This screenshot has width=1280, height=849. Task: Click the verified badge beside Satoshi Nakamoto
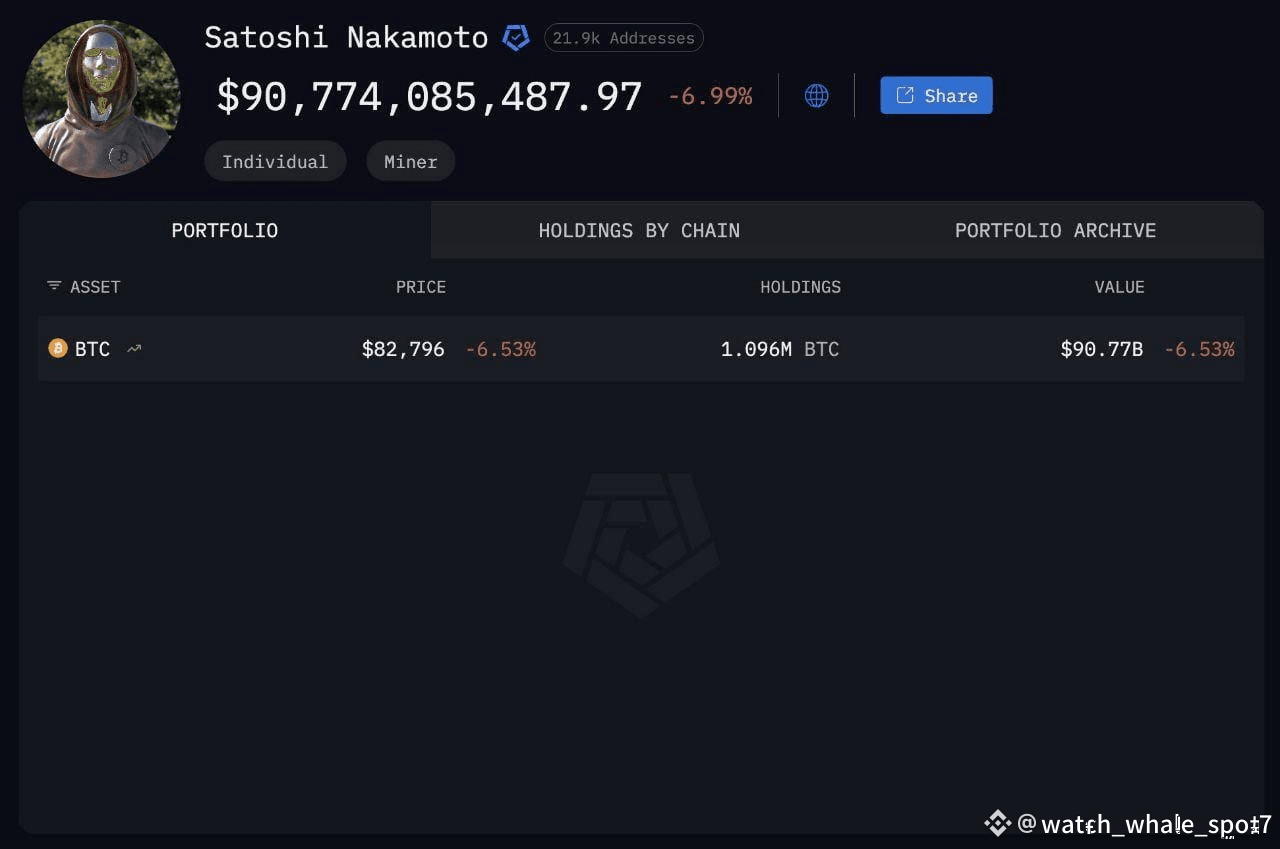coord(516,38)
